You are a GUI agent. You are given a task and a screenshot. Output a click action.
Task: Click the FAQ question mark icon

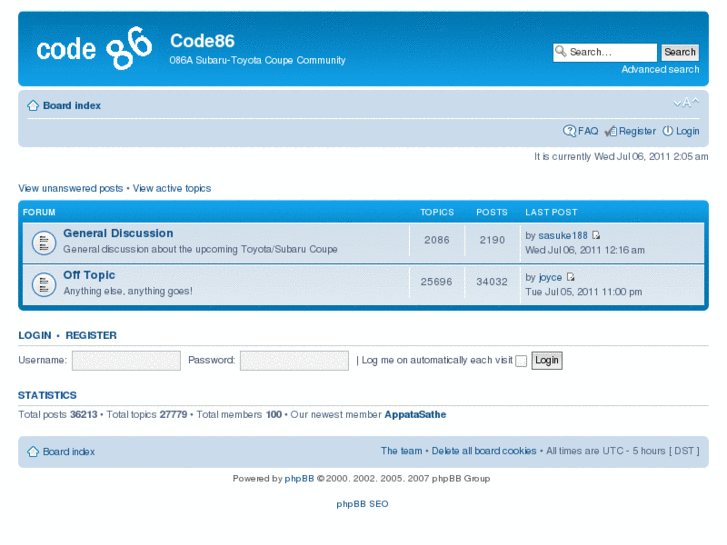(x=569, y=131)
